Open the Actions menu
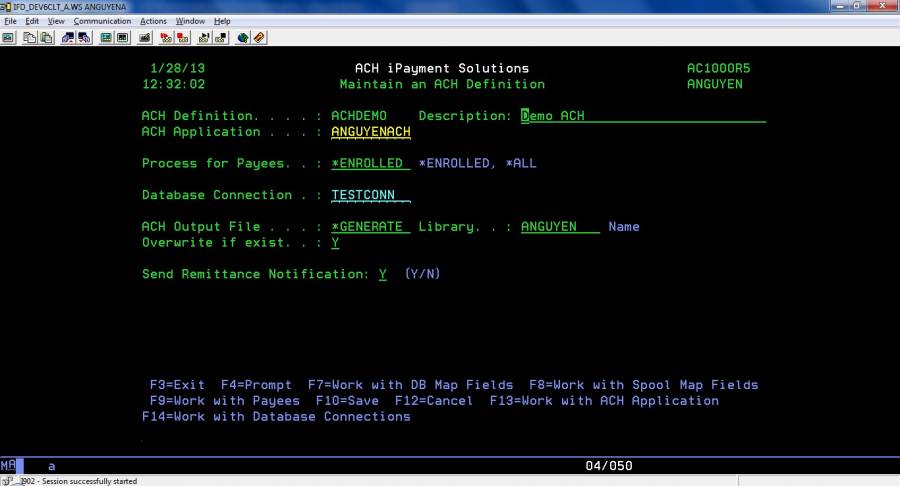 tap(153, 21)
